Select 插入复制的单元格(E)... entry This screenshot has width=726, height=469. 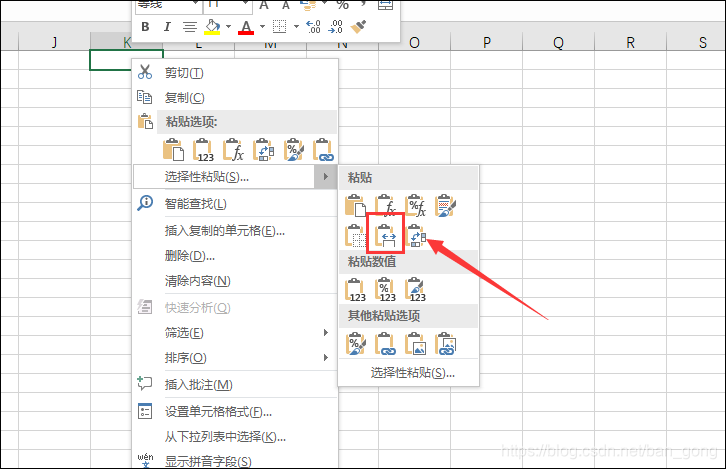[x=236, y=231]
